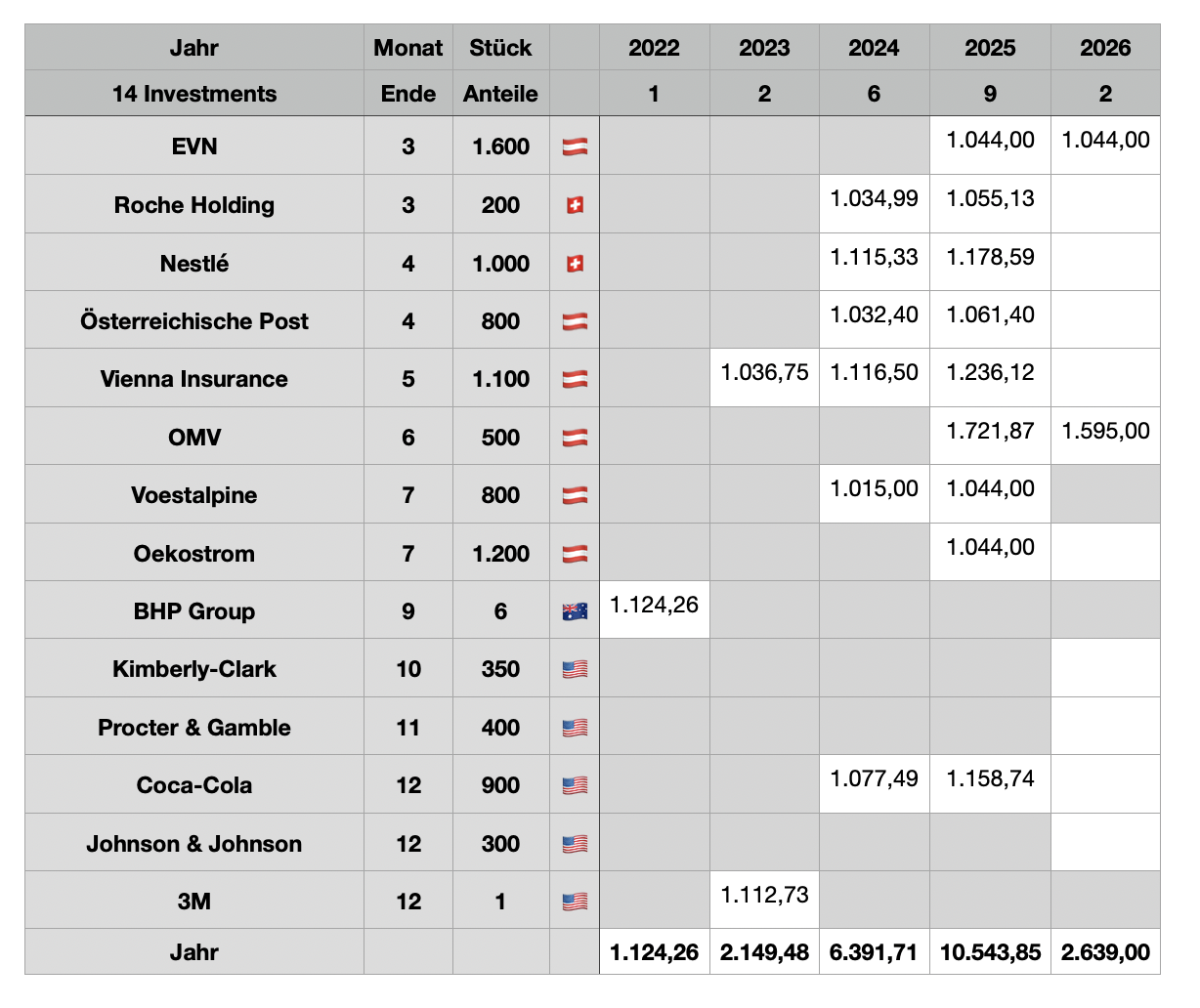Click the Austrian flag in the EVN row
The width and height of the screenshot is (1200, 1008).
(575, 147)
